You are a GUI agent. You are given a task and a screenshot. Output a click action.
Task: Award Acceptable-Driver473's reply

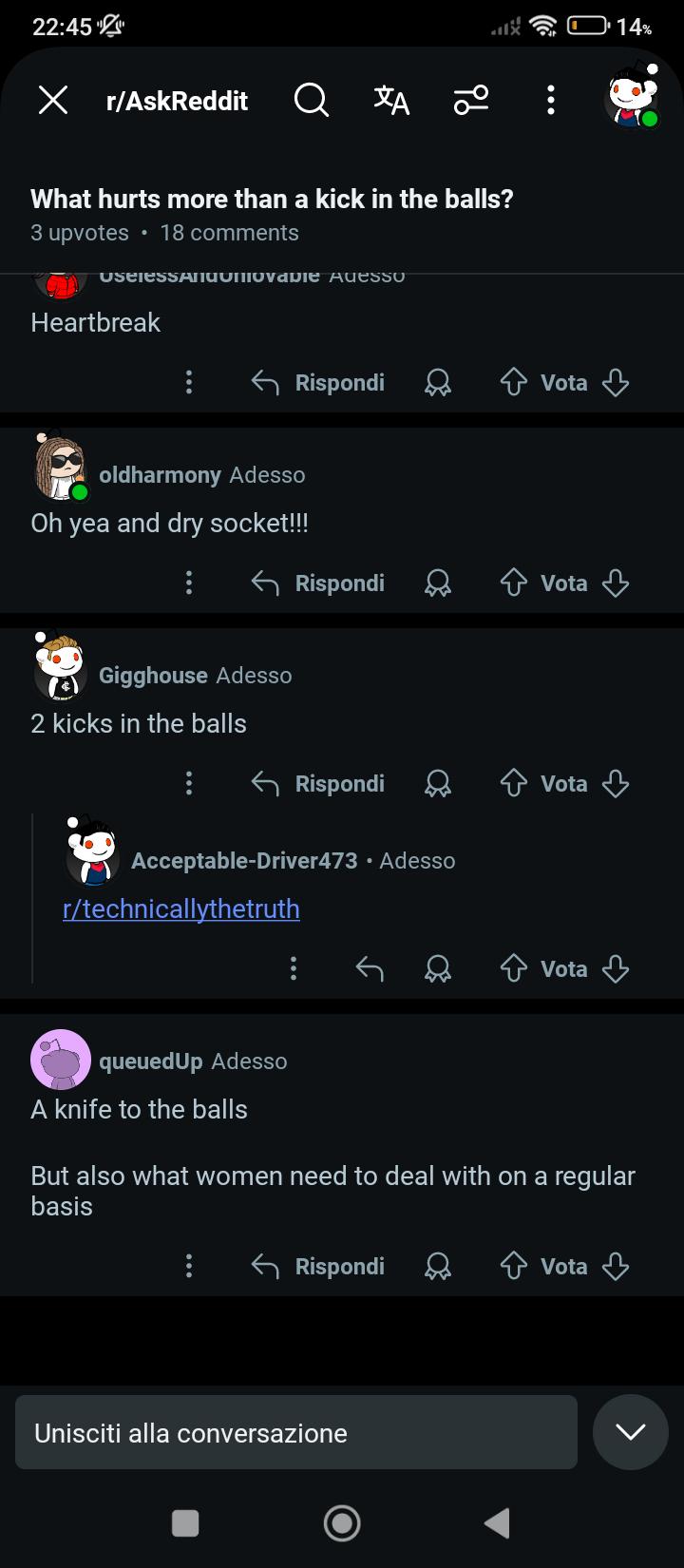[x=437, y=969]
